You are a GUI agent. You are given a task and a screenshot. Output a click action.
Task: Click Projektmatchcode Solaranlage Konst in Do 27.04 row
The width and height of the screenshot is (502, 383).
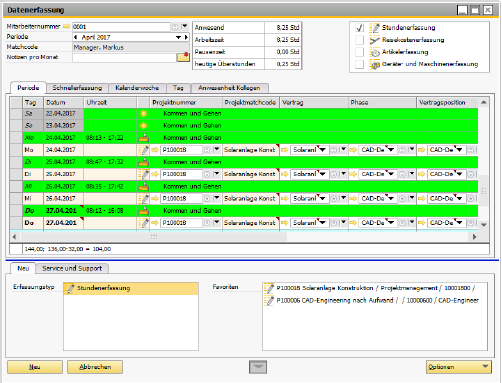point(251,223)
